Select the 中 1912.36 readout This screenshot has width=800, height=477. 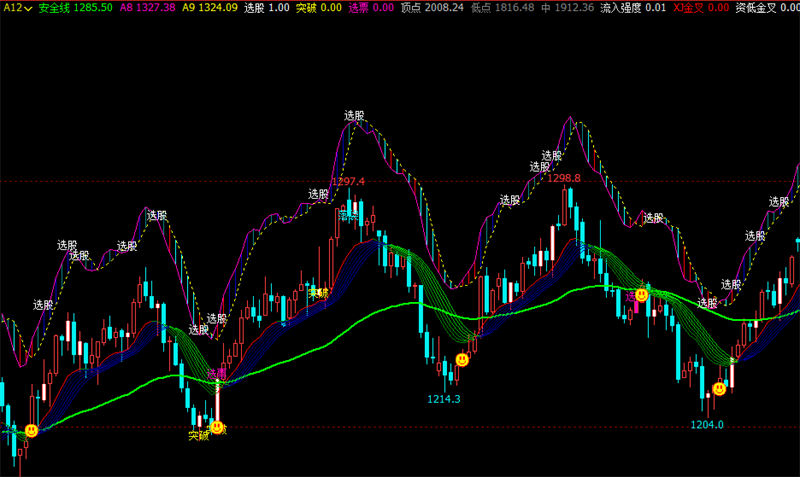567,8
